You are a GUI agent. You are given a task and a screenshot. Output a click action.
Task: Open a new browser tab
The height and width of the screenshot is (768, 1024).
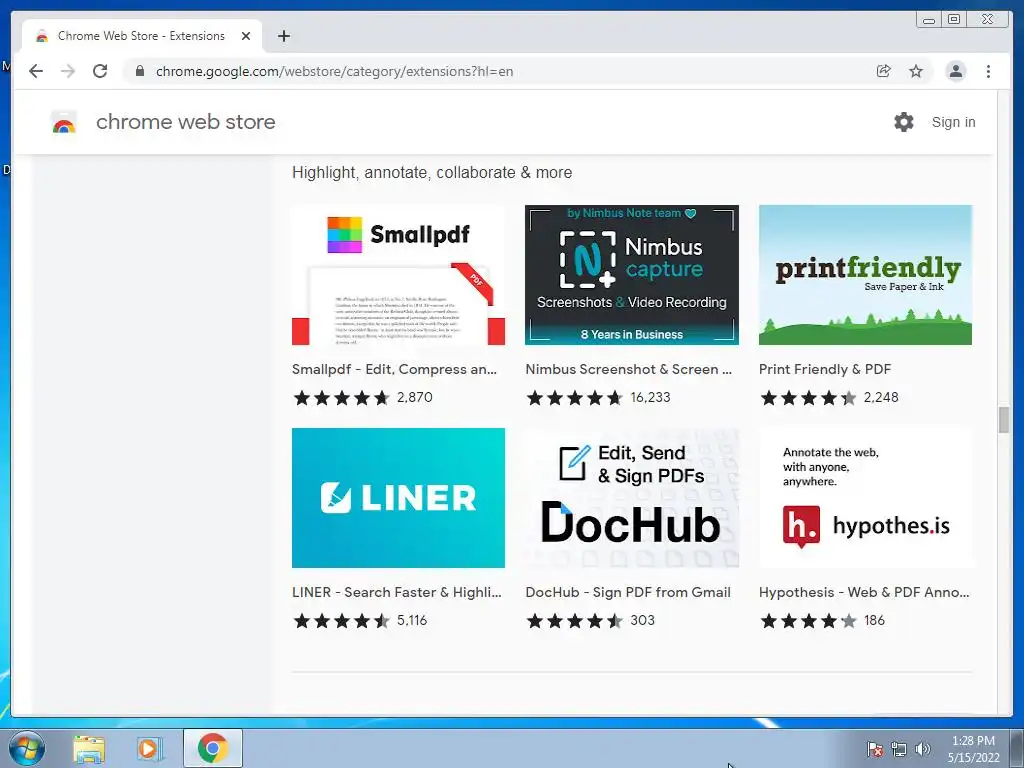coord(283,36)
